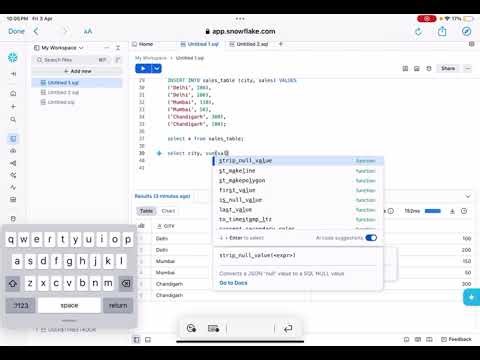The height and width of the screenshot is (360, 480).
Task: Toggle the left panel layout icon at bottom
Action: click(x=137, y=340)
